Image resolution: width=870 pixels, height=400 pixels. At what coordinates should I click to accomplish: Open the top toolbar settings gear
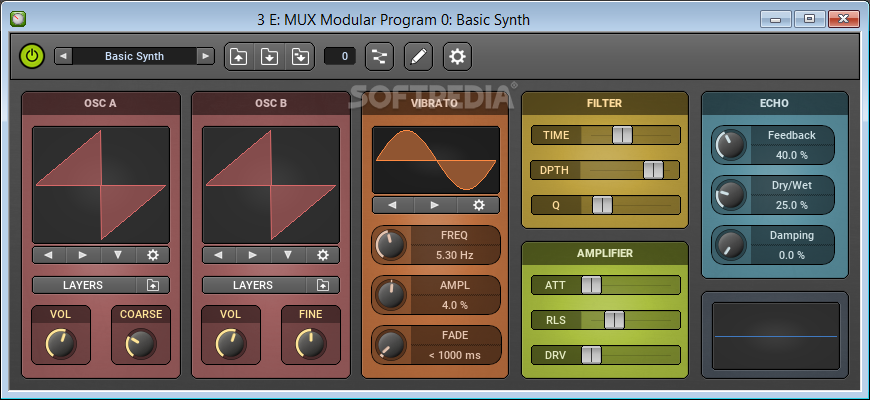457,57
